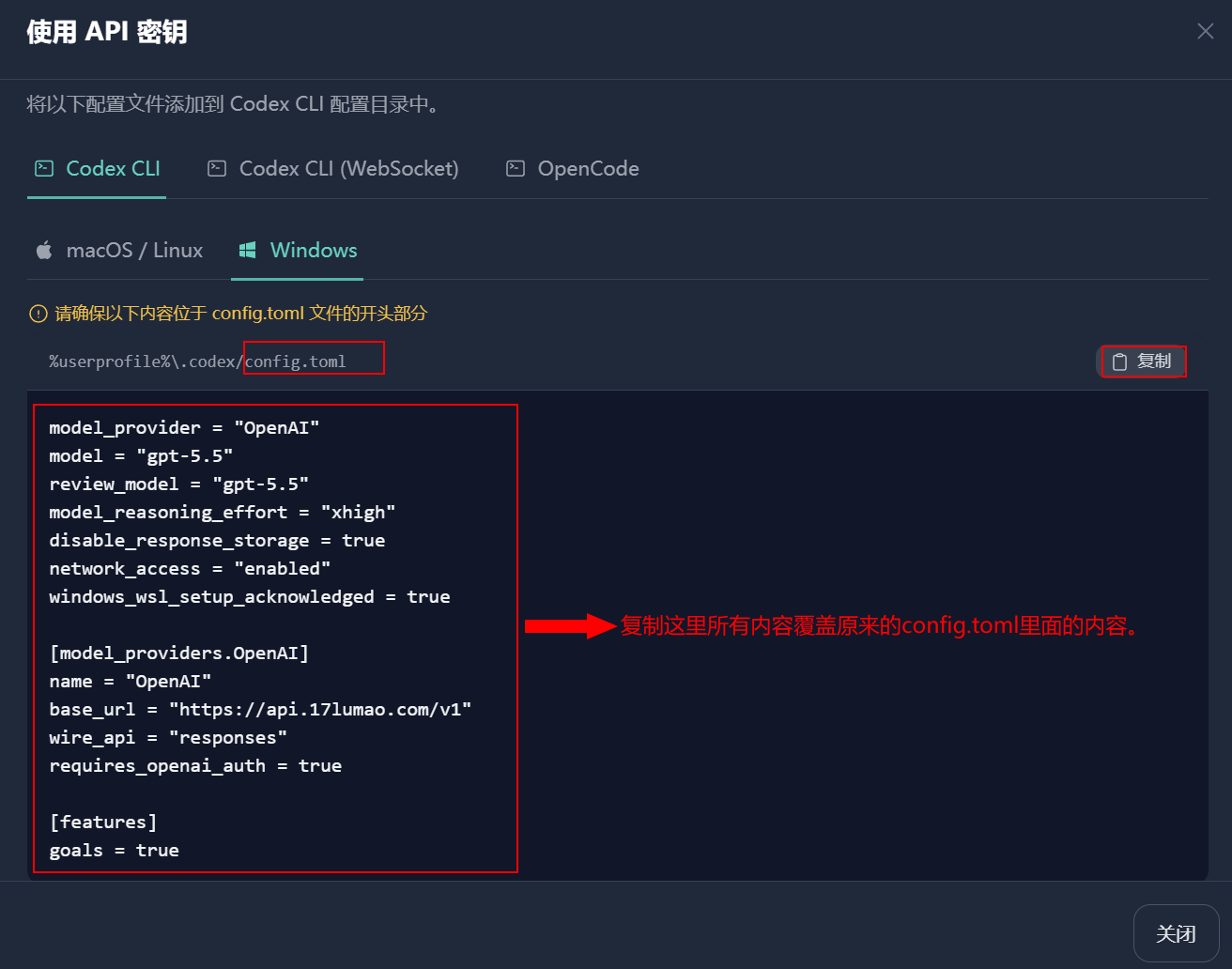
Task: Click the dialog title 使用 API 密钥
Action: tap(107, 32)
